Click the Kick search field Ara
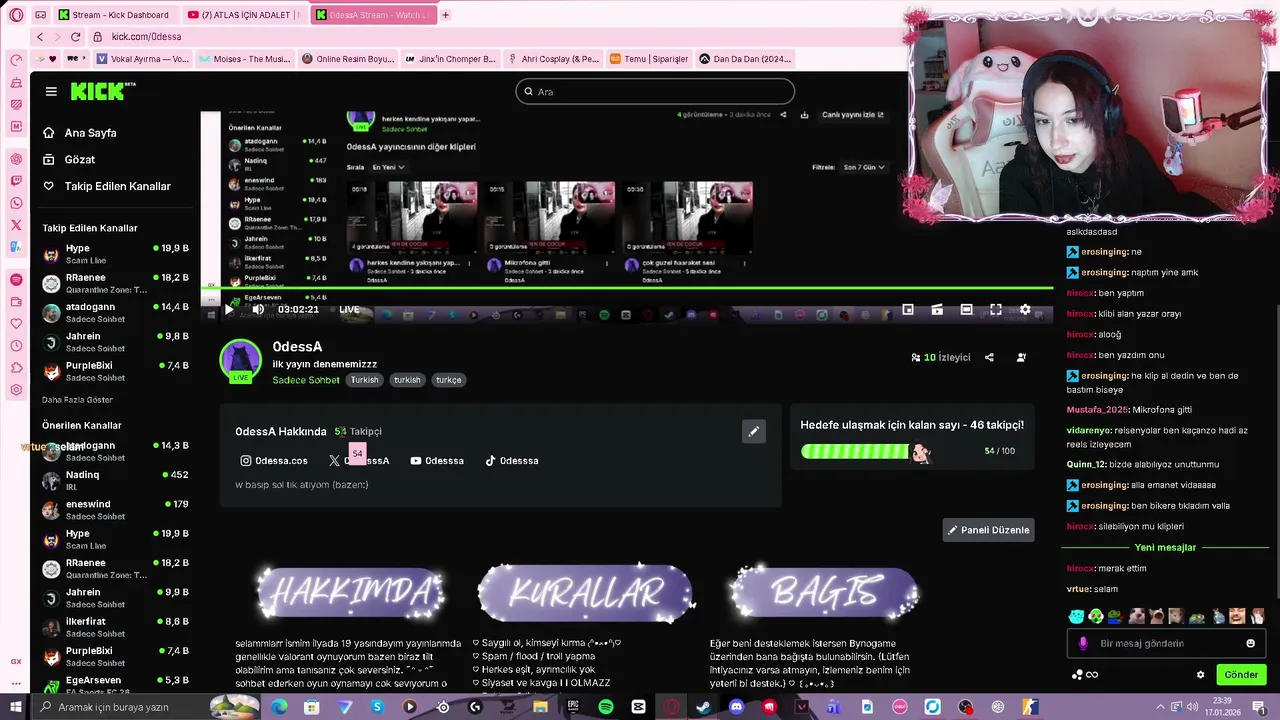The image size is (1280, 720). [x=655, y=92]
